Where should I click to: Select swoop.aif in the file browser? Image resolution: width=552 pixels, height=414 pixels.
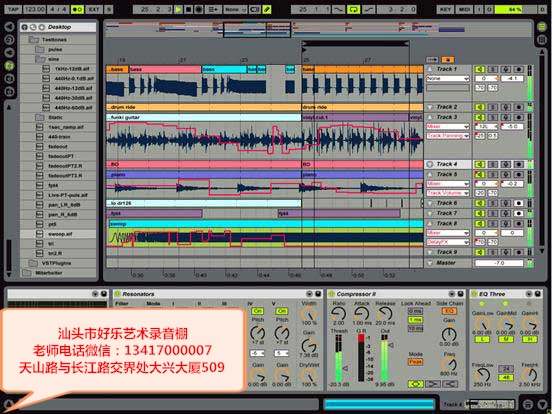click(57, 234)
